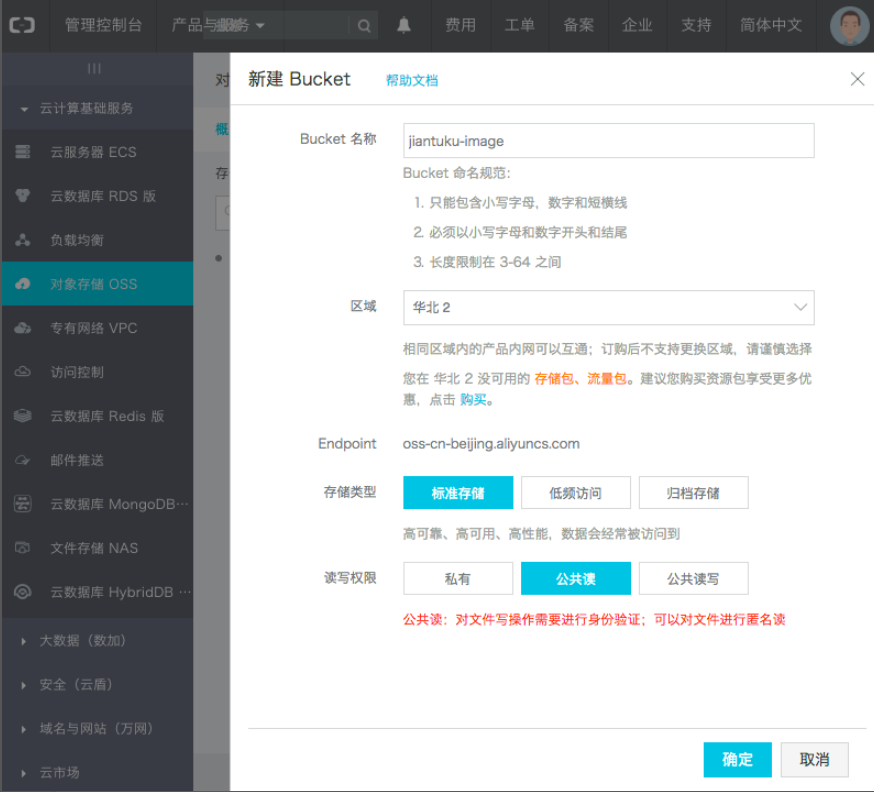Expand 域名与网站（万网） section
Image resolution: width=874 pixels, height=792 pixels.
(x=96, y=728)
